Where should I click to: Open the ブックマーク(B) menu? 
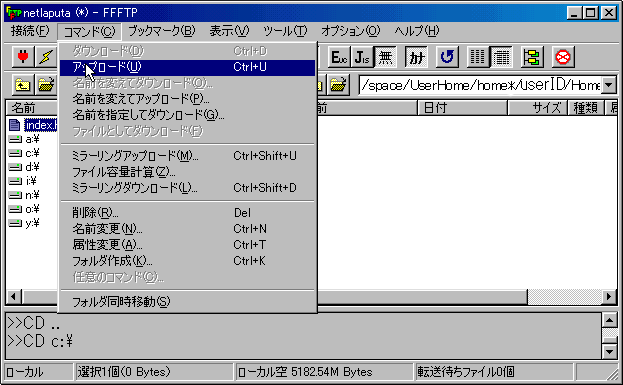(162, 31)
